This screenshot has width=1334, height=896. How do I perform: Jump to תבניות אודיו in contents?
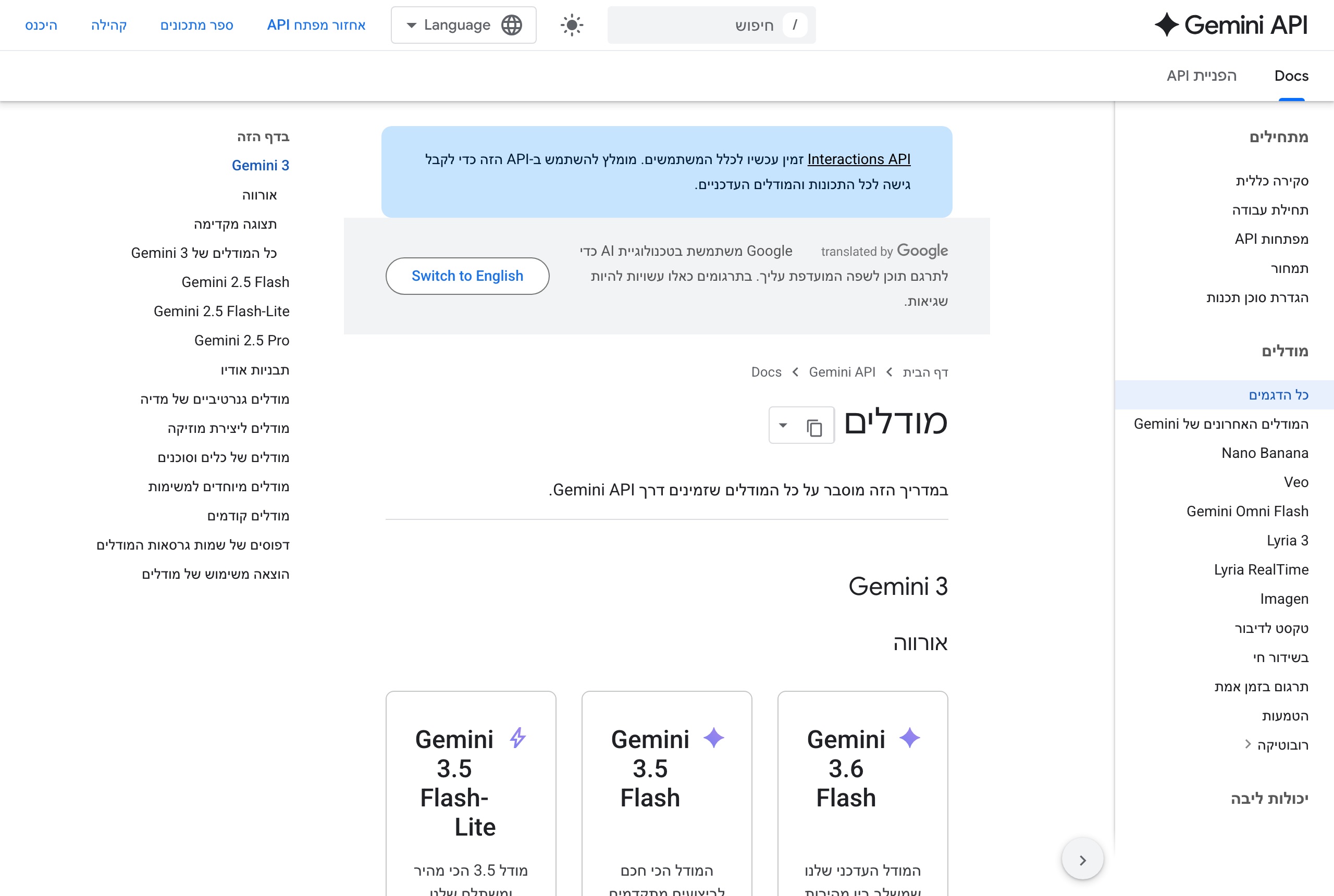255,370
